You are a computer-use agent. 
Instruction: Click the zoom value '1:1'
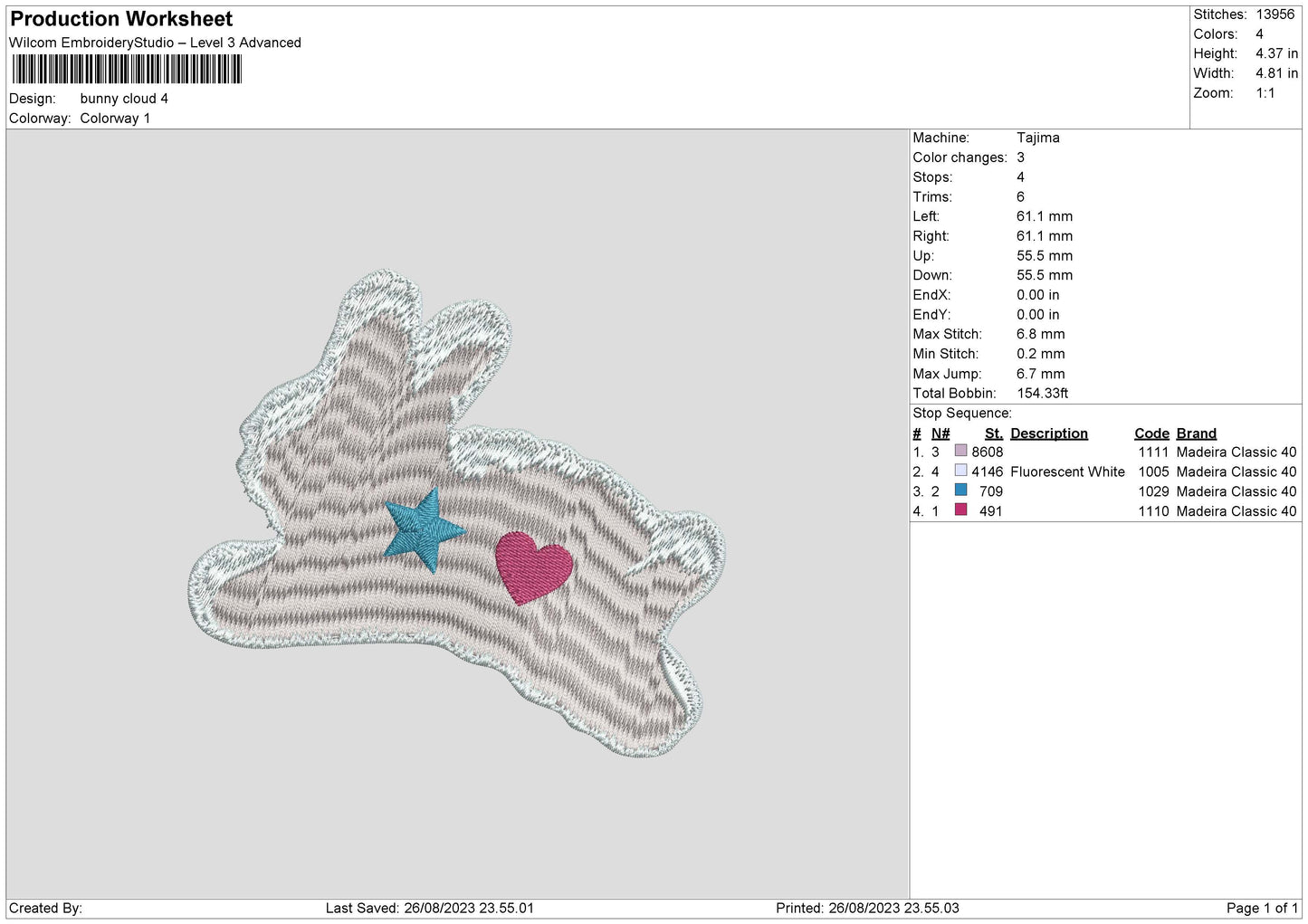(x=1265, y=93)
